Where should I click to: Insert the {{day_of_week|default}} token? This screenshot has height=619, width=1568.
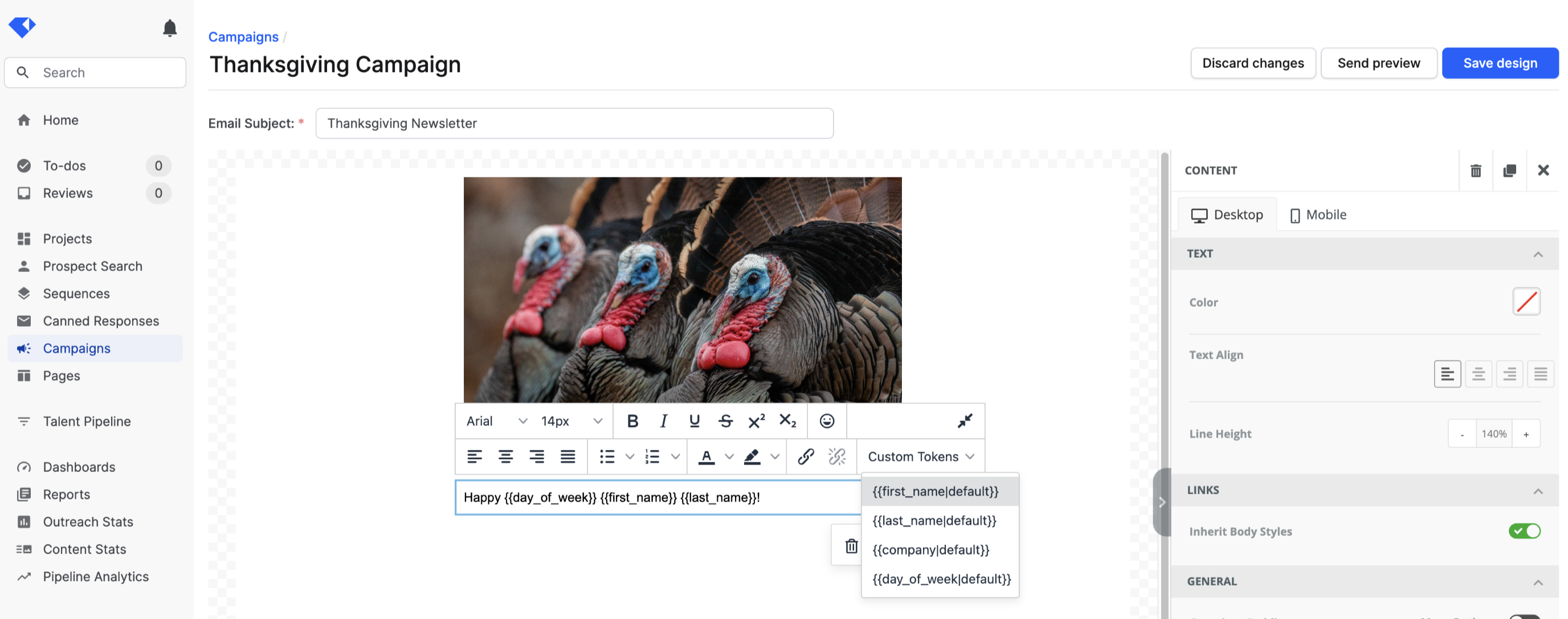tap(940, 579)
